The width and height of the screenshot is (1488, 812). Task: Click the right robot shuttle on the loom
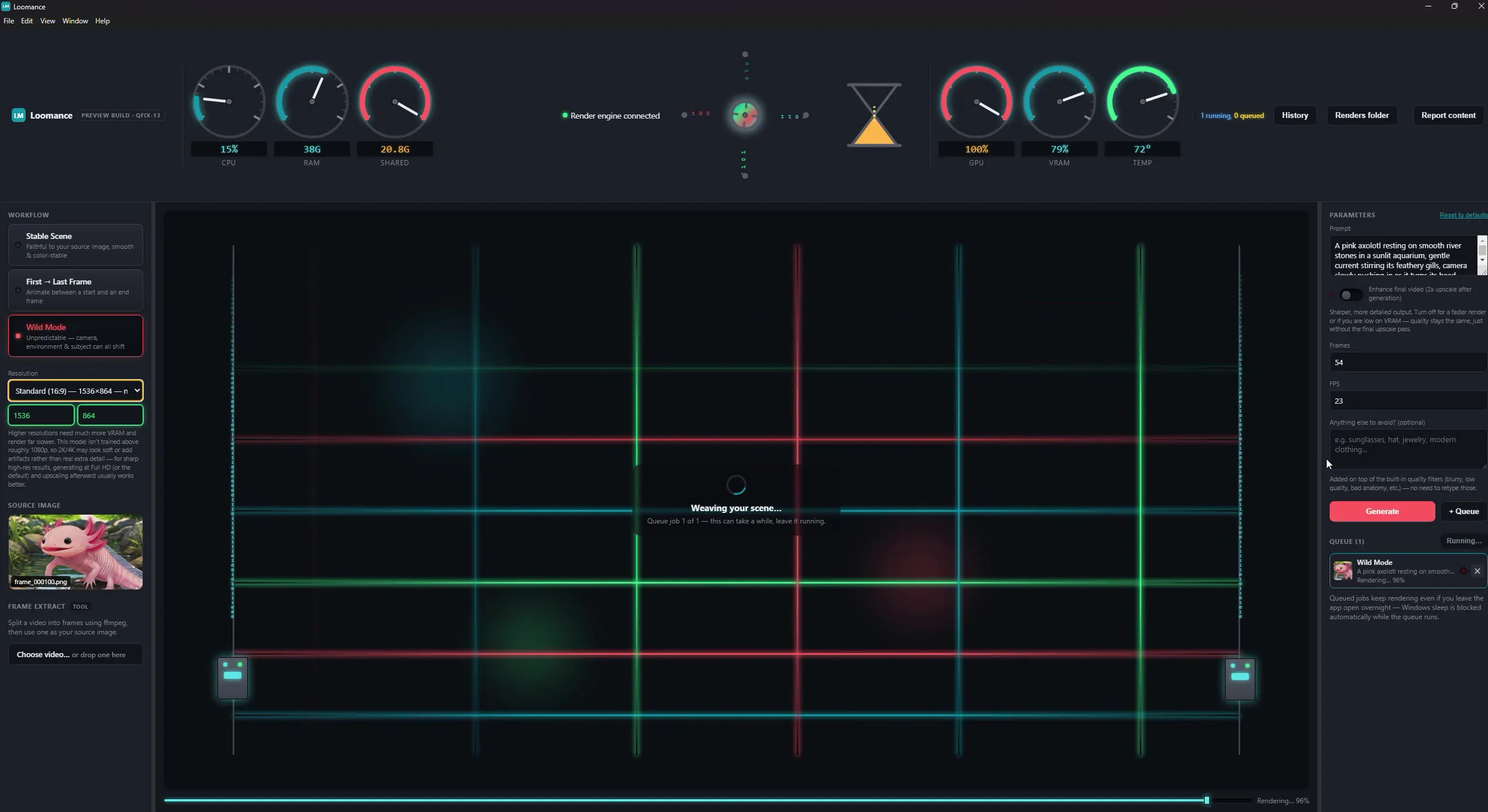pyautogui.click(x=1240, y=679)
